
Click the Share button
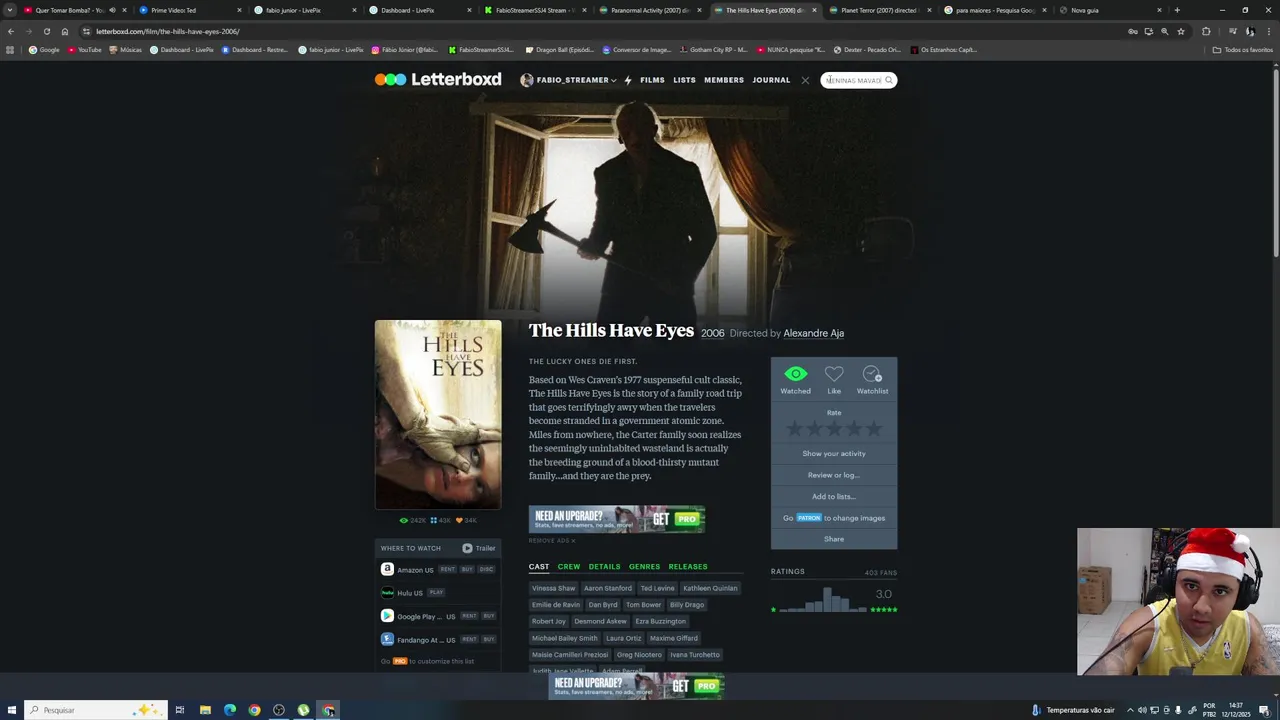[834, 539]
